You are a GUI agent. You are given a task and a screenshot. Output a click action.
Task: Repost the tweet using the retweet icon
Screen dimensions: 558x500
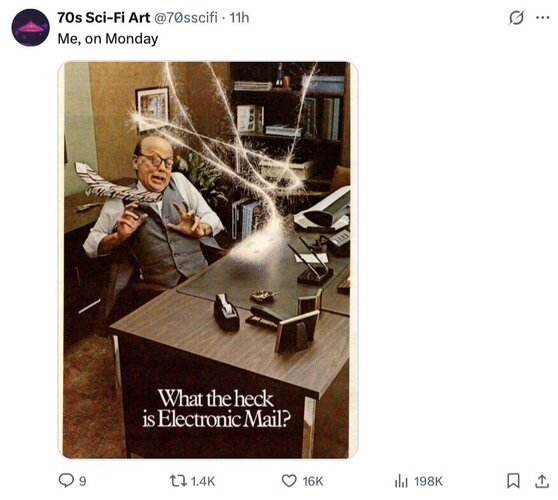click(x=178, y=481)
